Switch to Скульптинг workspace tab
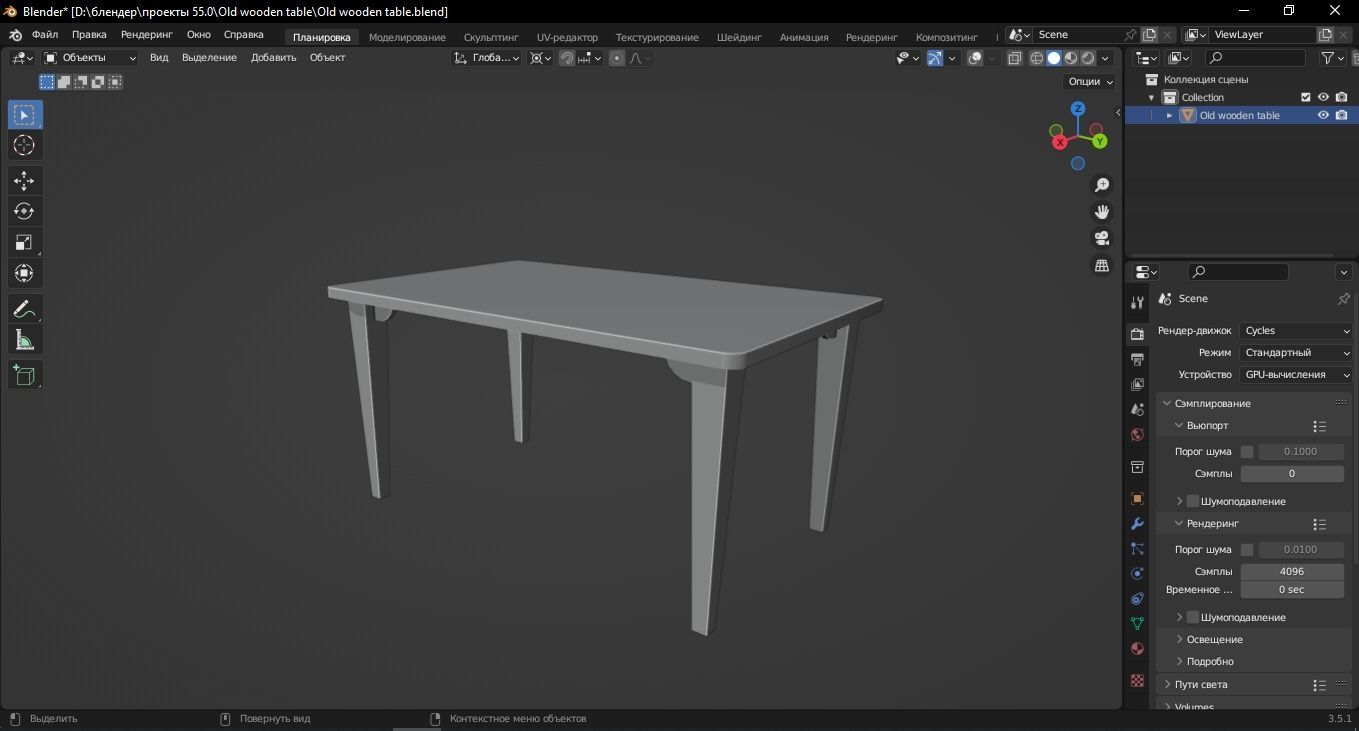The width and height of the screenshot is (1359, 731). [x=491, y=37]
